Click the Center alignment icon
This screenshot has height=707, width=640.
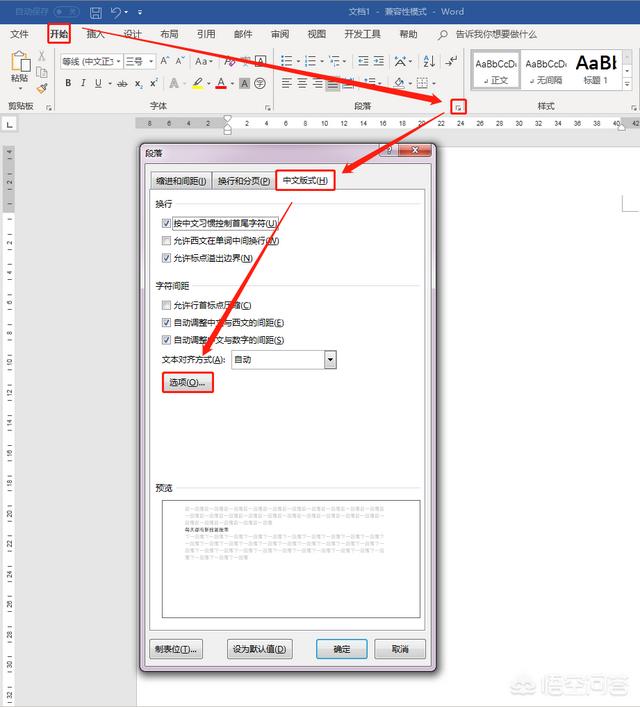[x=302, y=83]
